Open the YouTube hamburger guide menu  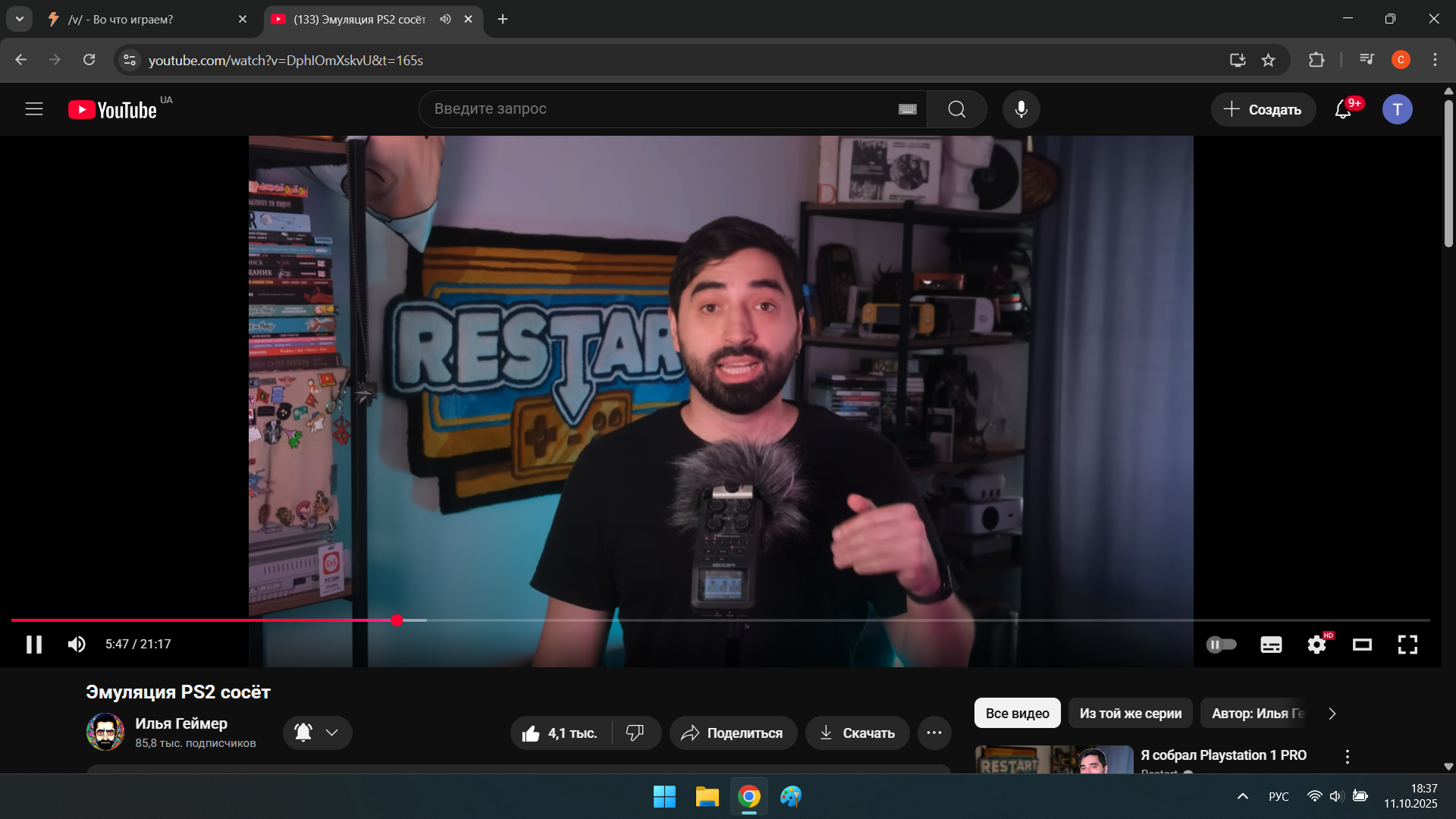point(34,109)
